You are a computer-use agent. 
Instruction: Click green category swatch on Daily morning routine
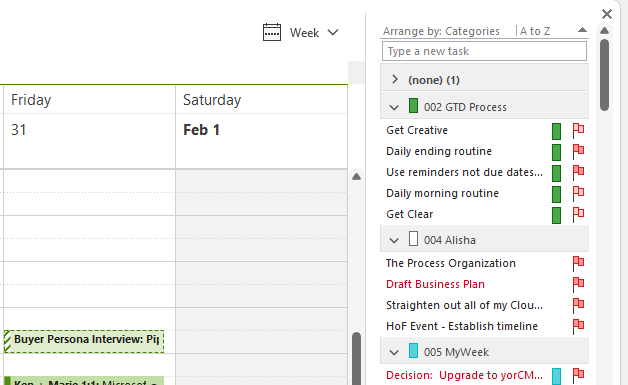556,194
